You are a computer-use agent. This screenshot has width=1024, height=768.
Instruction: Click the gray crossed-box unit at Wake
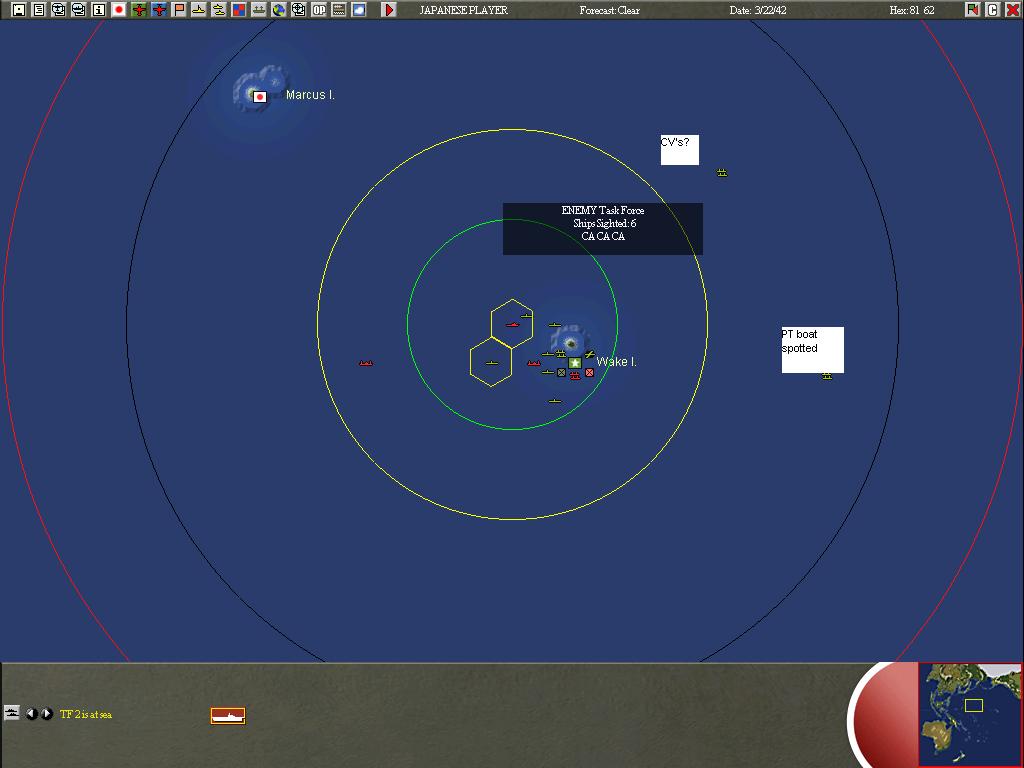(562, 372)
